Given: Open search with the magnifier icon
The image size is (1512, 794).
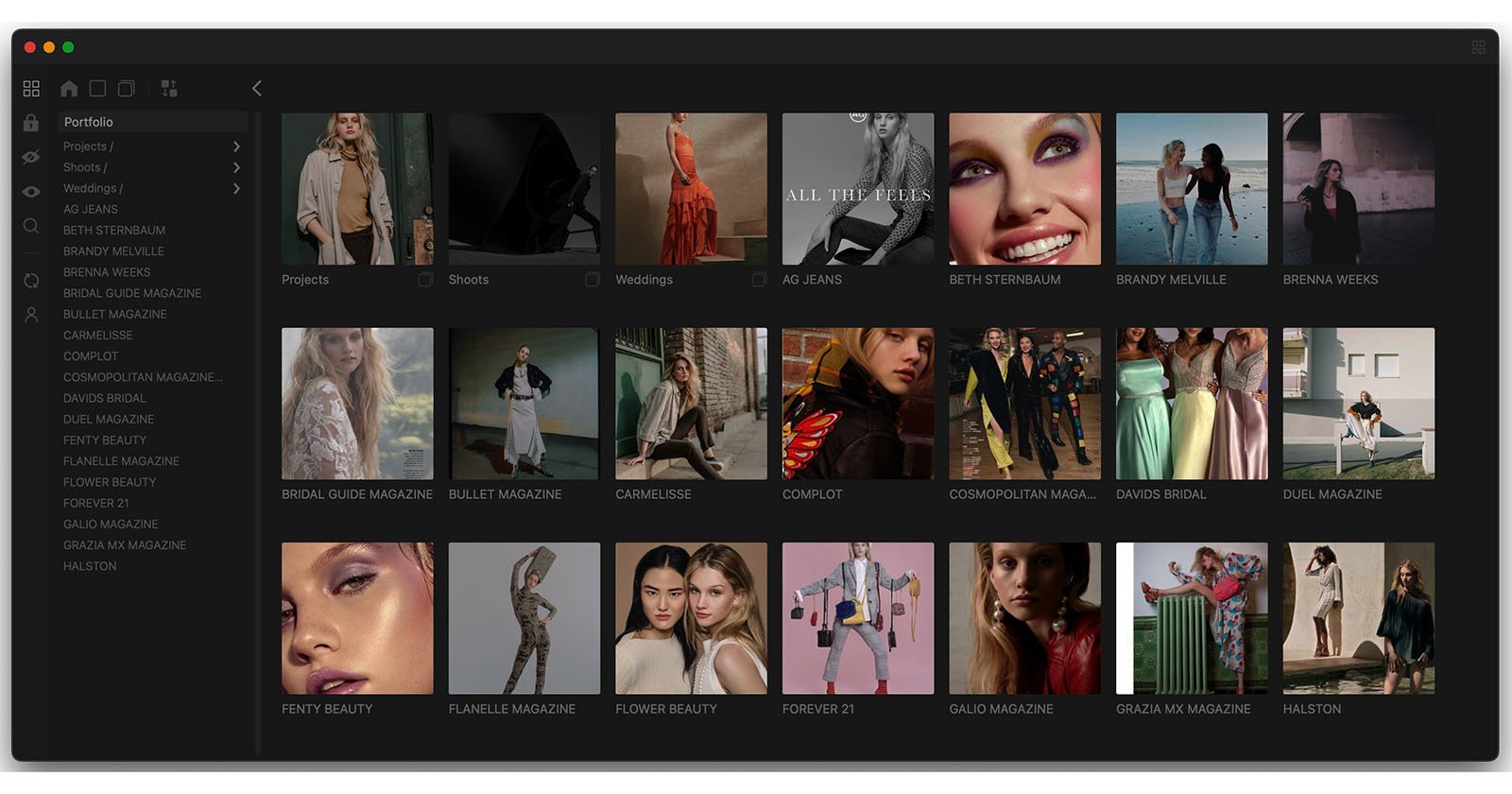Looking at the screenshot, I should click(x=31, y=226).
